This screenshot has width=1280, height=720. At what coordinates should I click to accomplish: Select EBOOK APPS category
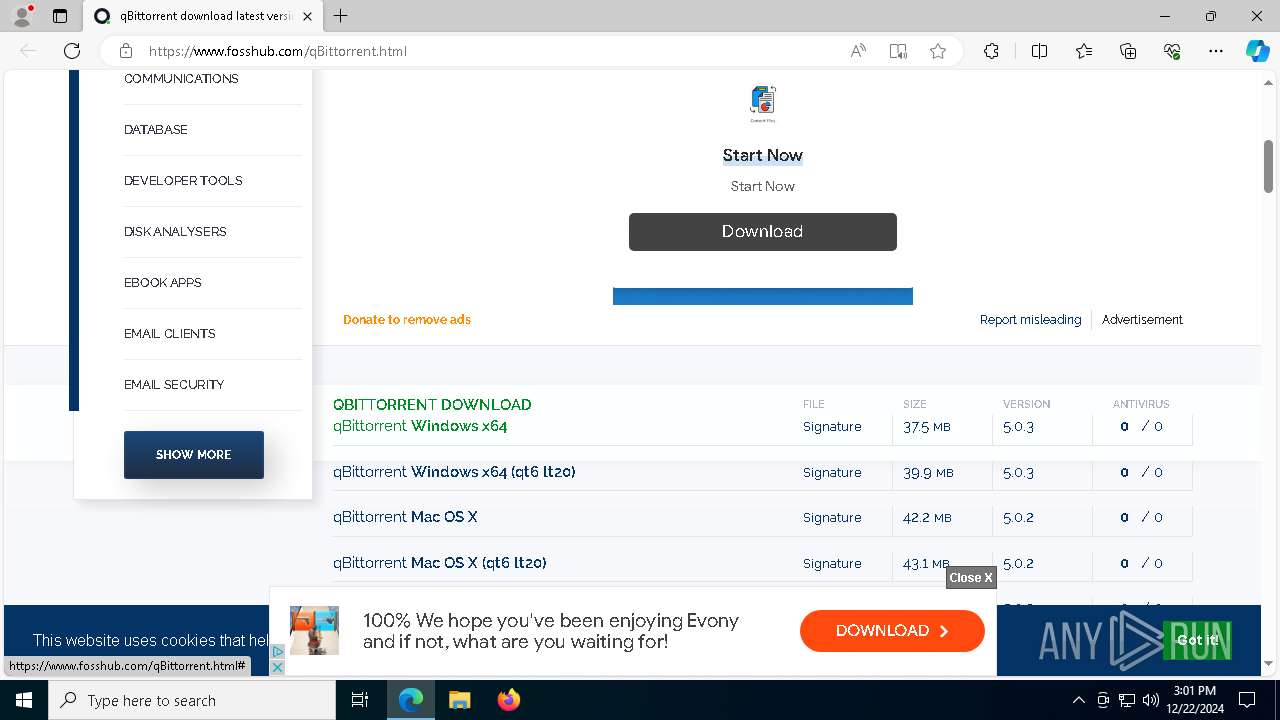click(x=163, y=283)
